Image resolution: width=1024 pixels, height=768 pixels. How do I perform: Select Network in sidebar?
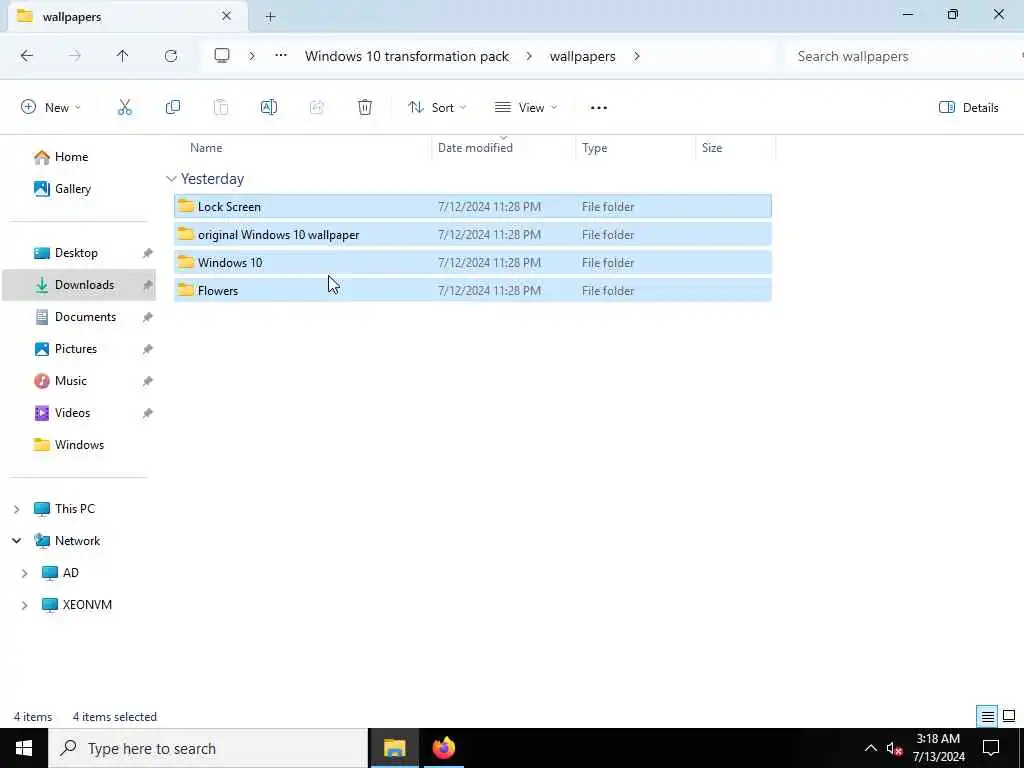(x=77, y=541)
